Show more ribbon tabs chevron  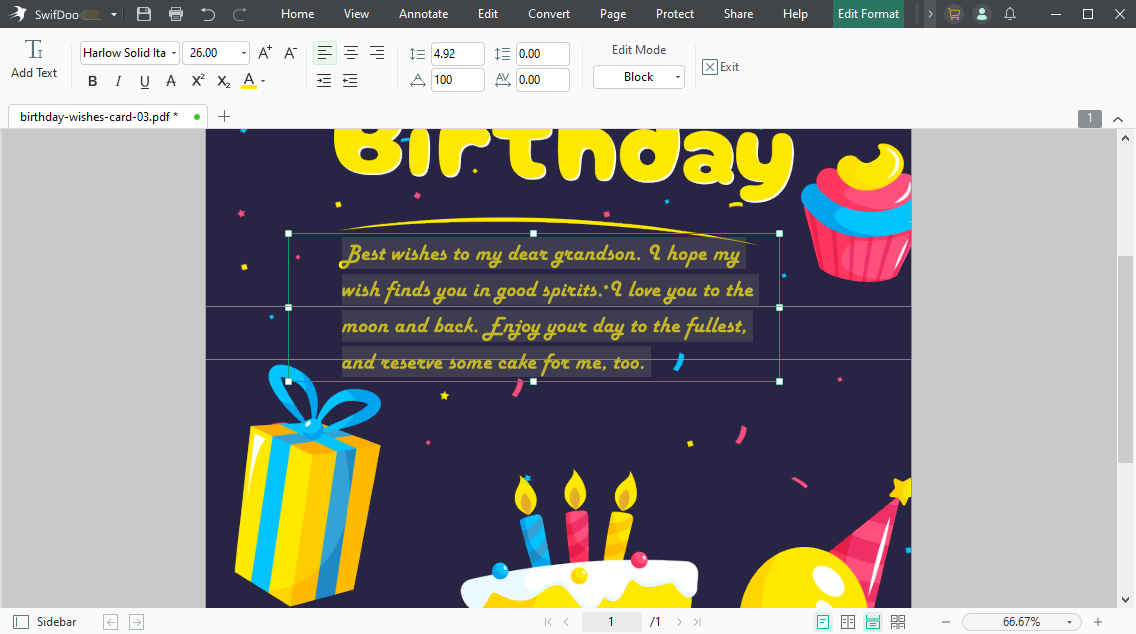(930, 14)
